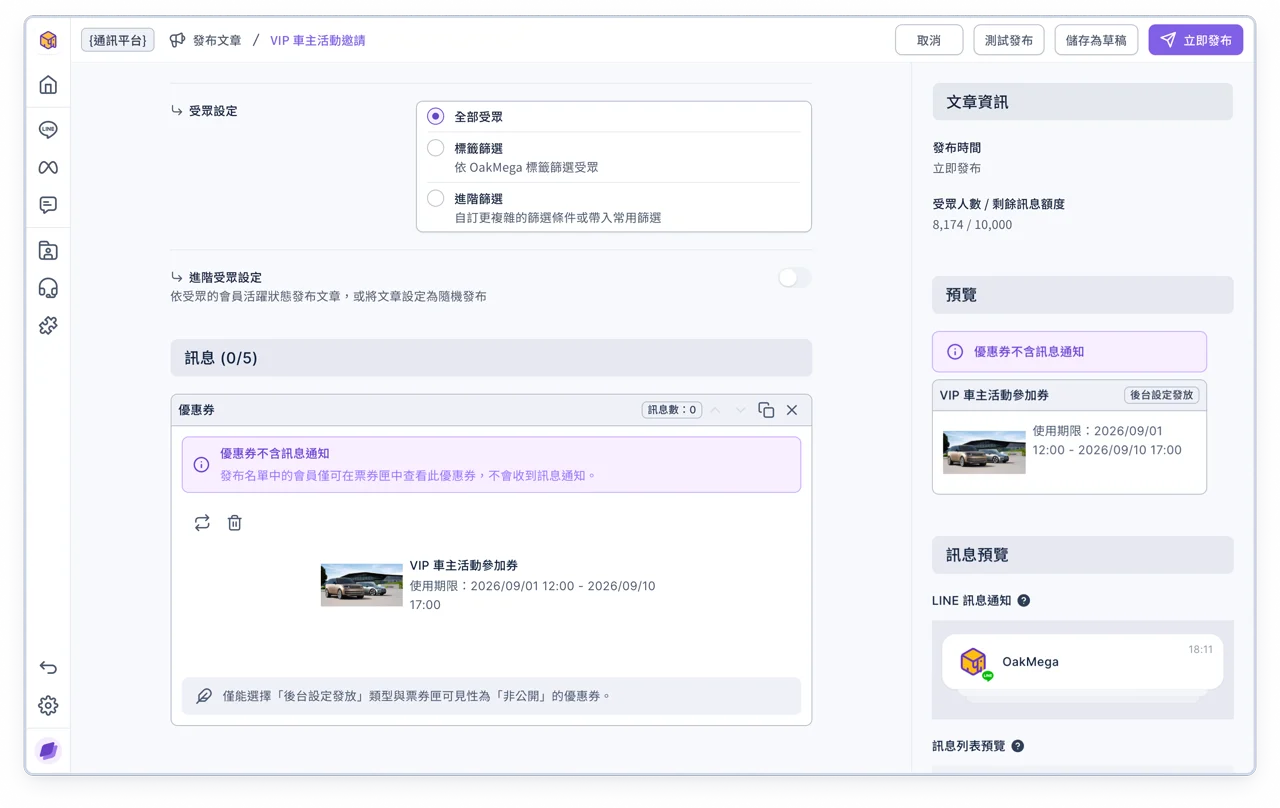
Task: Click the purple avatar icon at bottom of sidebar
Action: tap(48, 750)
